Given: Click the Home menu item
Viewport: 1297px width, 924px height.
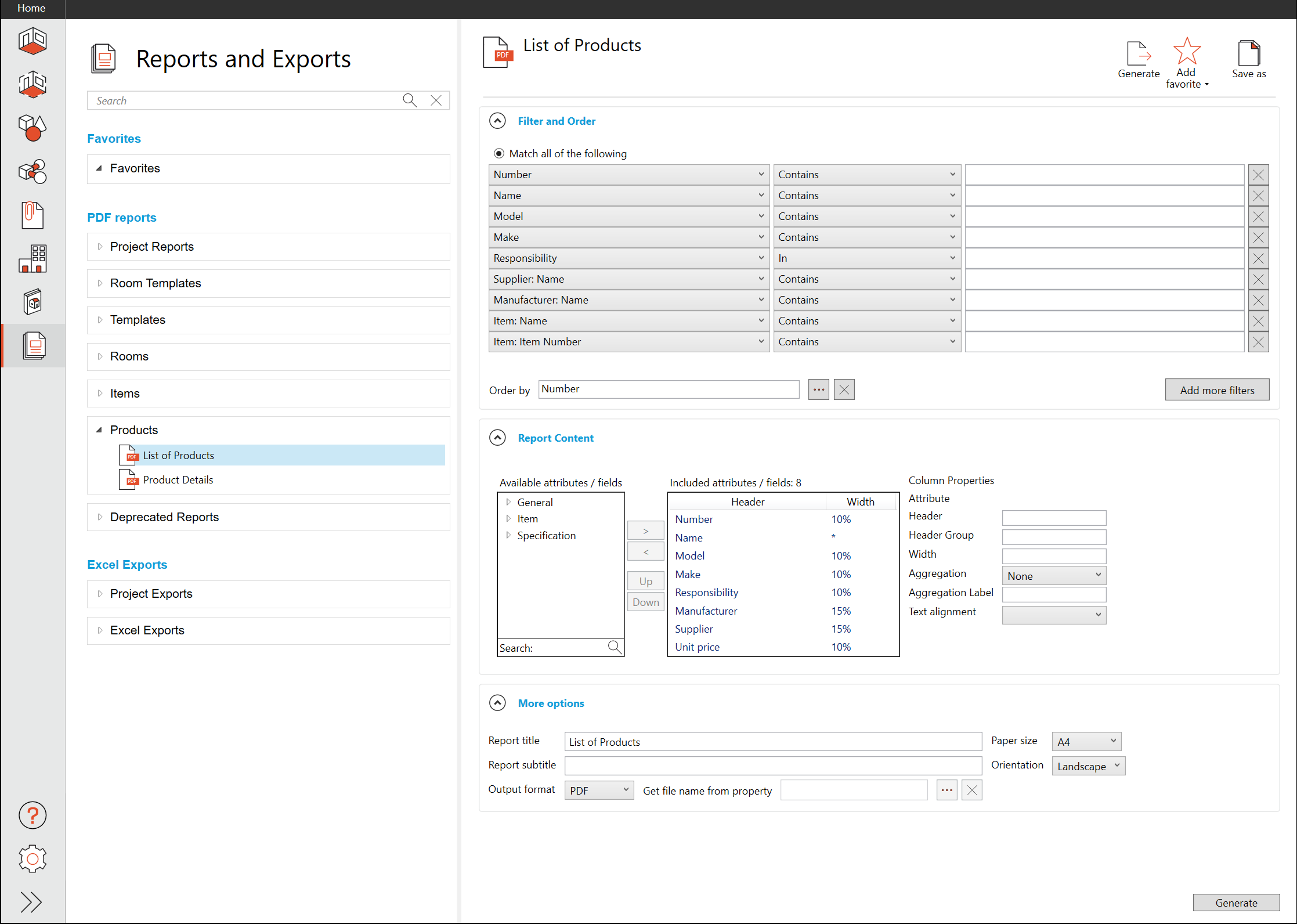Looking at the screenshot, I should click(31, 8).
